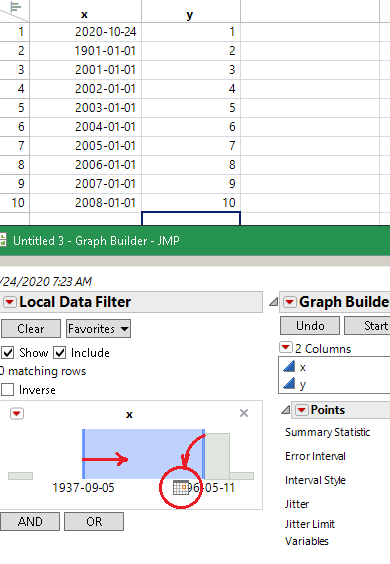Select column x continuous icon in column list
Viewport: 390px width, 564px height.
tap(289, 367)
